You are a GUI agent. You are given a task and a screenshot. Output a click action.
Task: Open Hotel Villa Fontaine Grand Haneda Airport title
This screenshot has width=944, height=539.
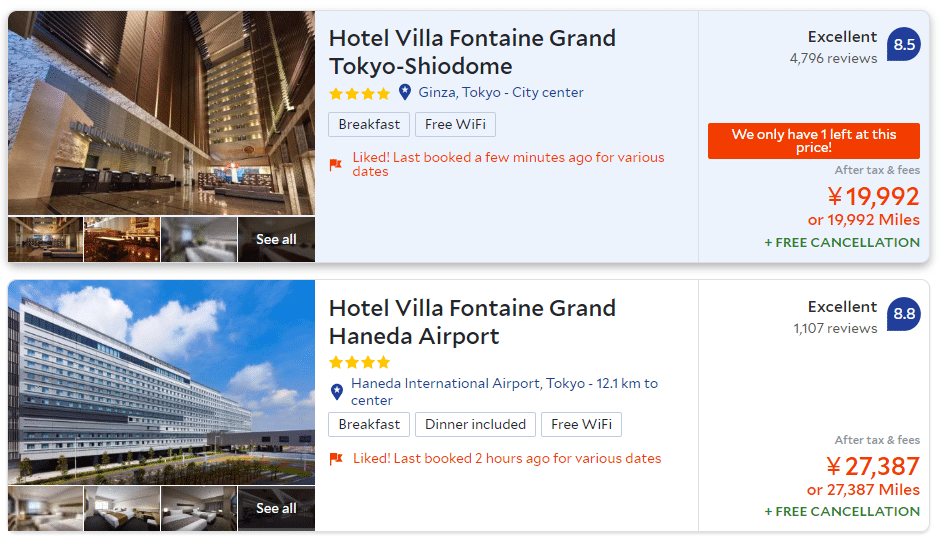tap(472, 321)
